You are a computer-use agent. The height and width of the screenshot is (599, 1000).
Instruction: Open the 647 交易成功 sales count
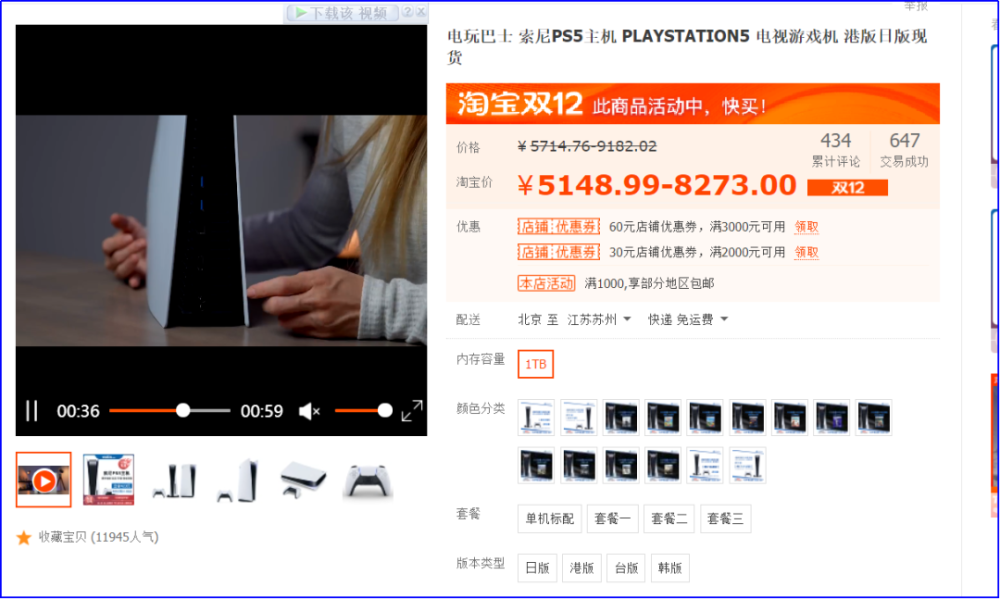(x=904, y=150)
